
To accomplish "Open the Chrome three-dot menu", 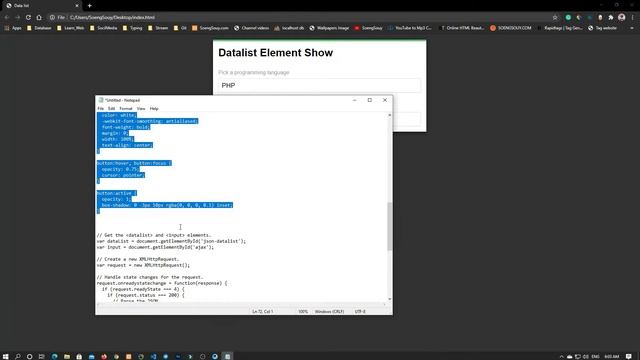I will pyautogui.click(x=633, y=18).
